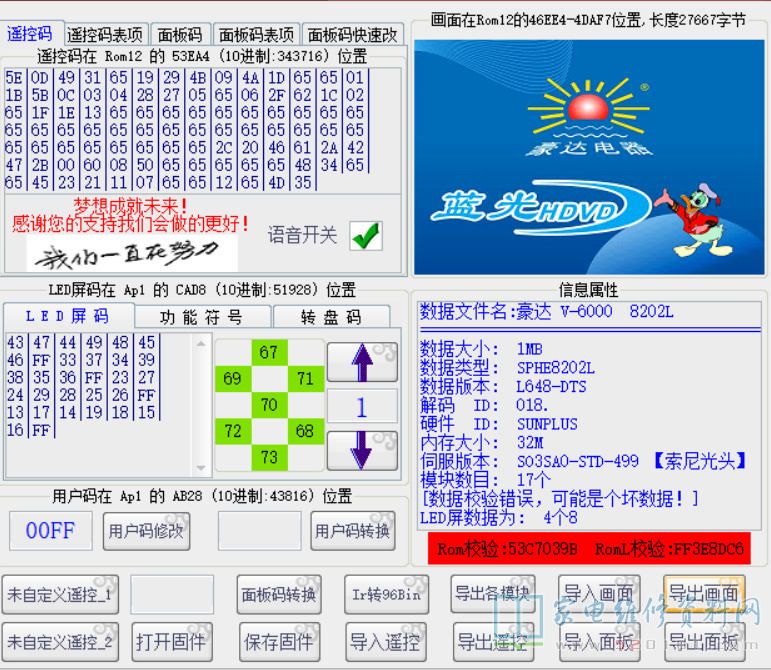Open the 功能符号 tab

click(202, 317)
